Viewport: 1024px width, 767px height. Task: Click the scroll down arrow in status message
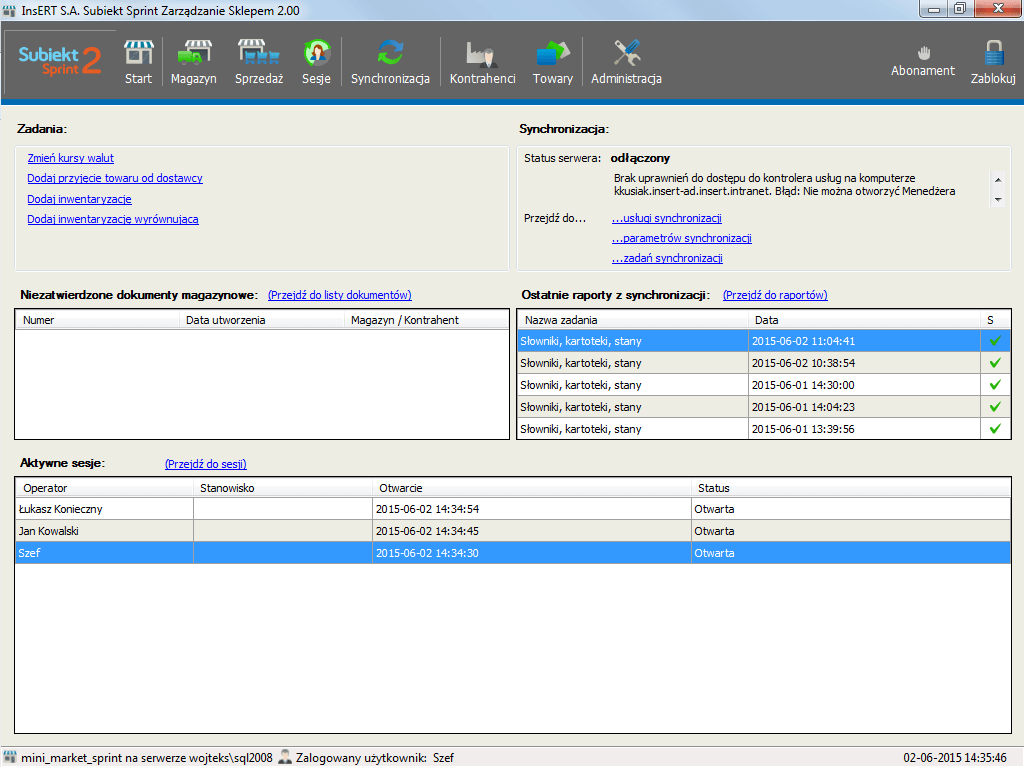click(x=998, y=200)
